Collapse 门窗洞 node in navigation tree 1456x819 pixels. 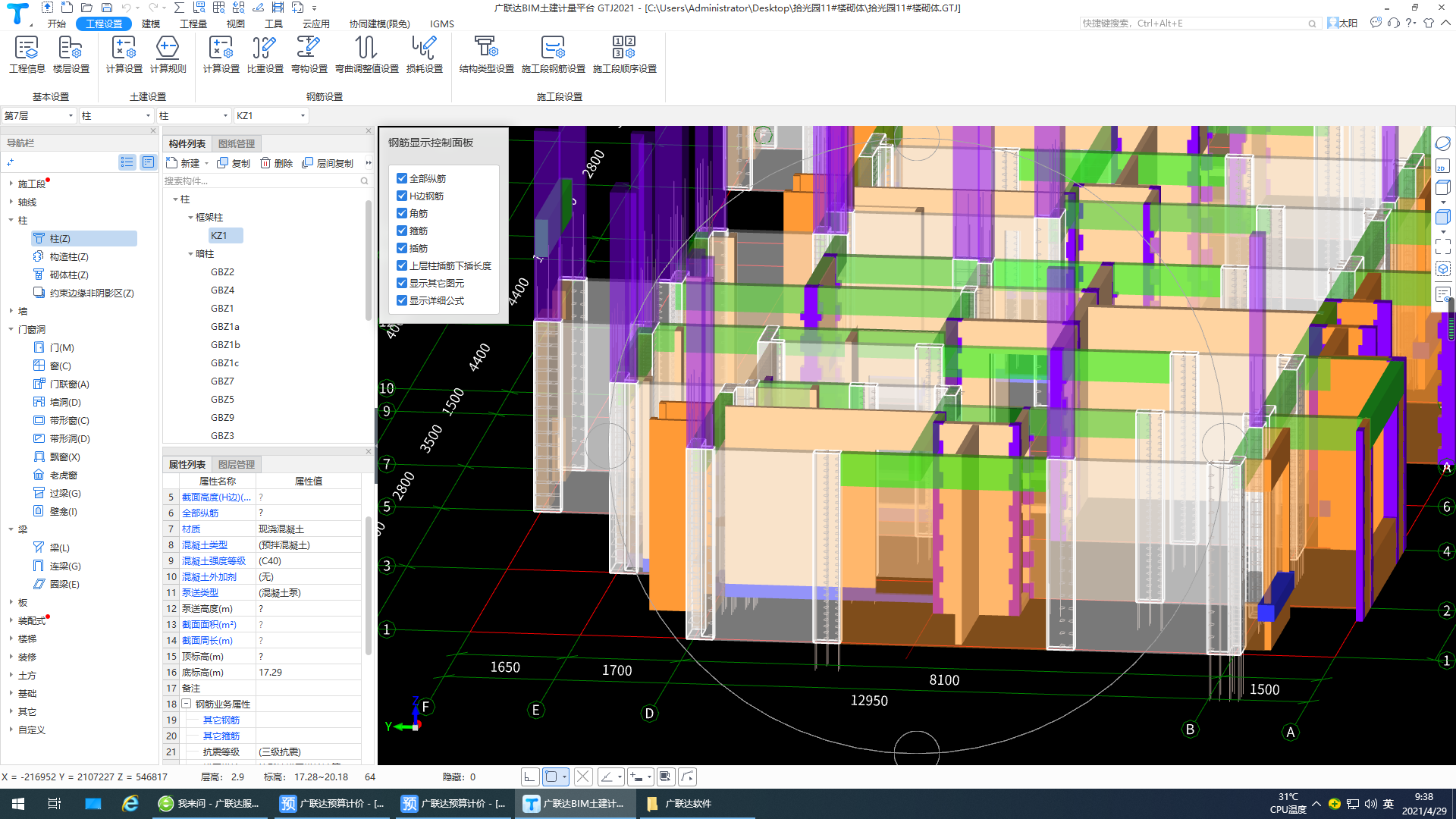[x=11, y=329]
